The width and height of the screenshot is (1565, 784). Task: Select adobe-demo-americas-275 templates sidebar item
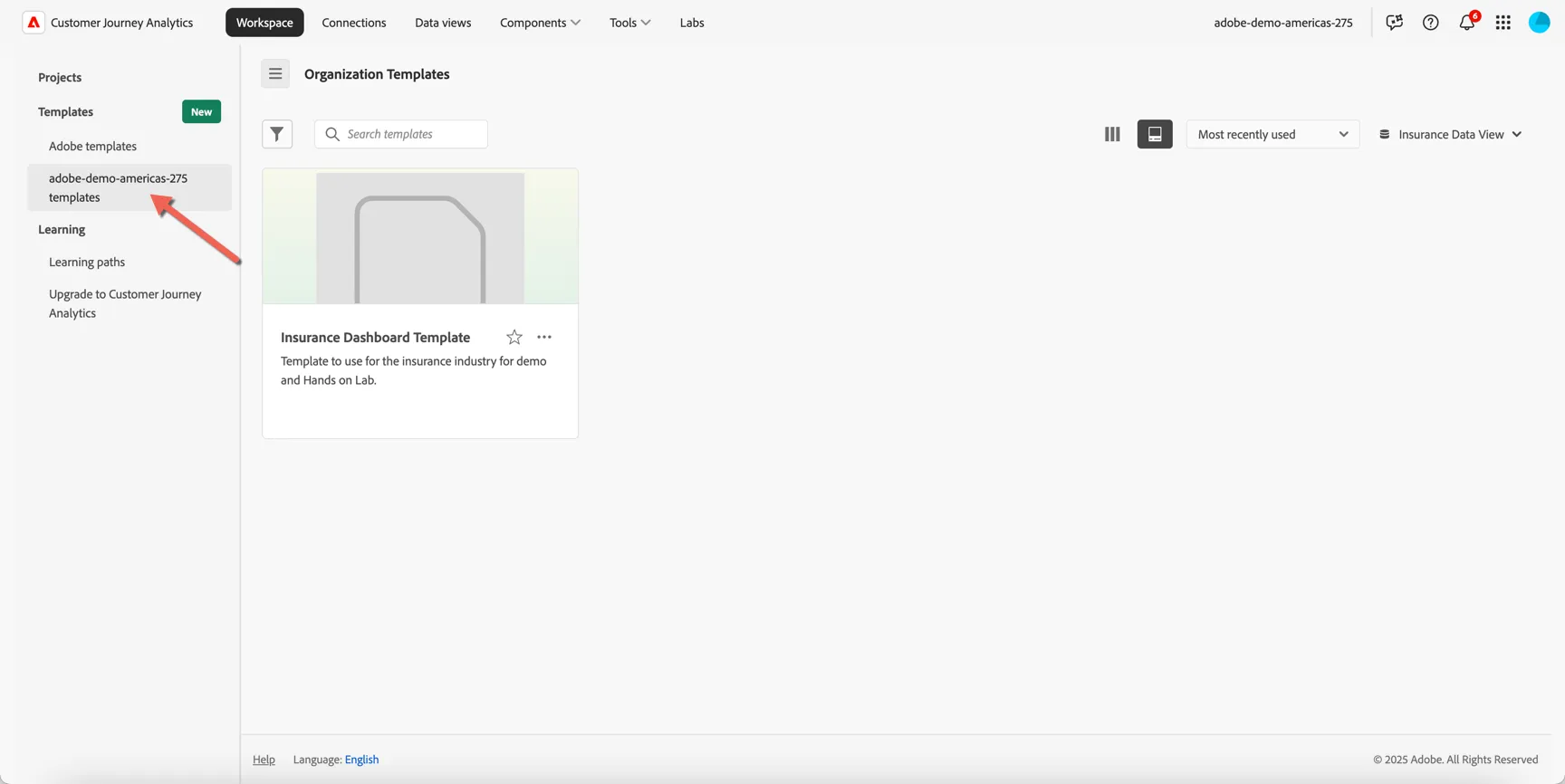click(130, 187)
